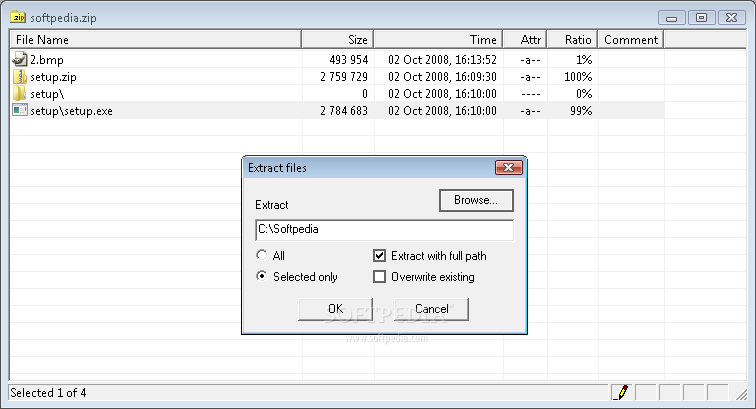Viewport: 756px width, 409px height.
Task: Click the Cancel button
Action: click(x=432, y=309)
